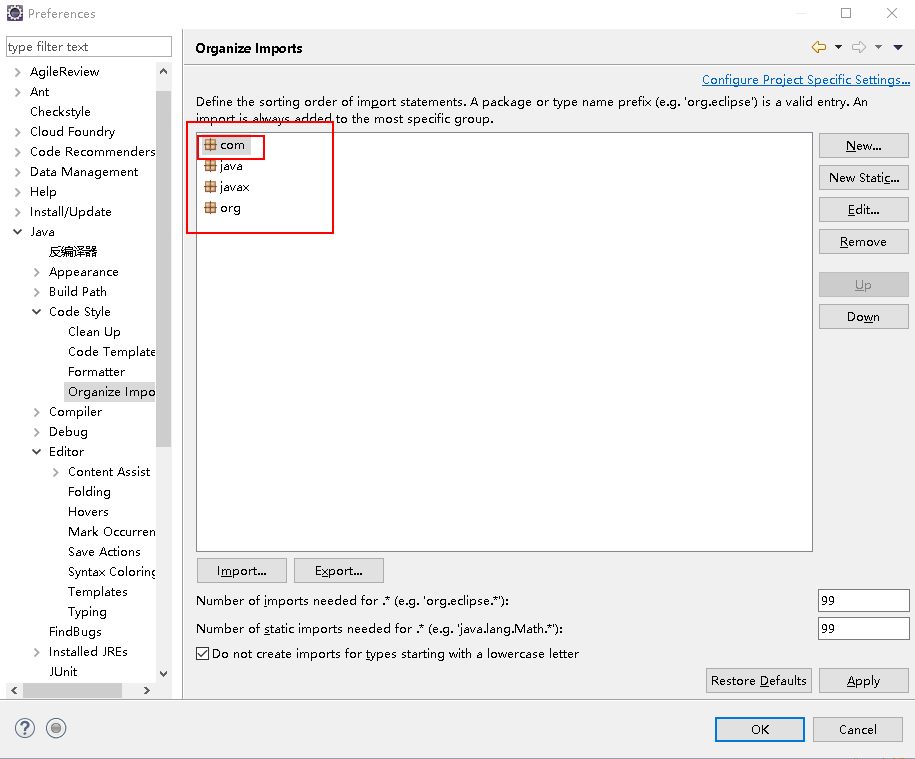Viewport: 915px width, 759px height.
Task: Click the Export... button
Action: click(x=338, y=571)
